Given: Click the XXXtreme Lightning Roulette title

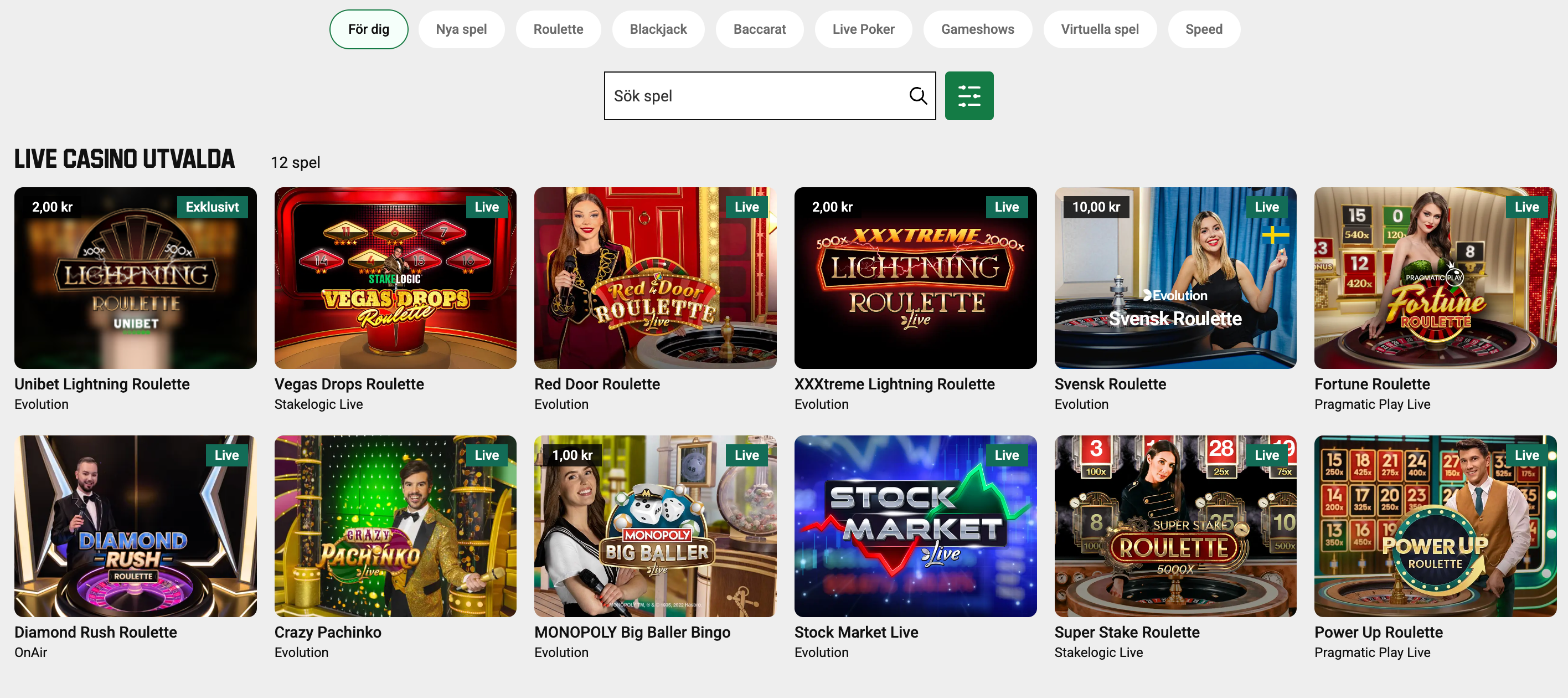Looking at the screenshot, I should click(894, 384).
